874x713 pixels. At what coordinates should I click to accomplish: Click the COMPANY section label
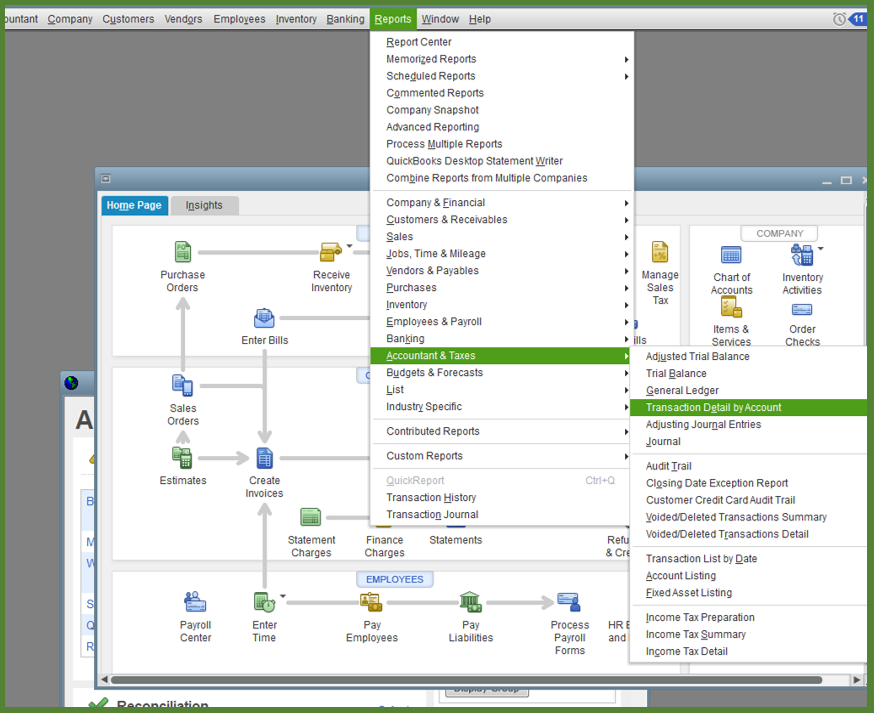coord(779,234)
